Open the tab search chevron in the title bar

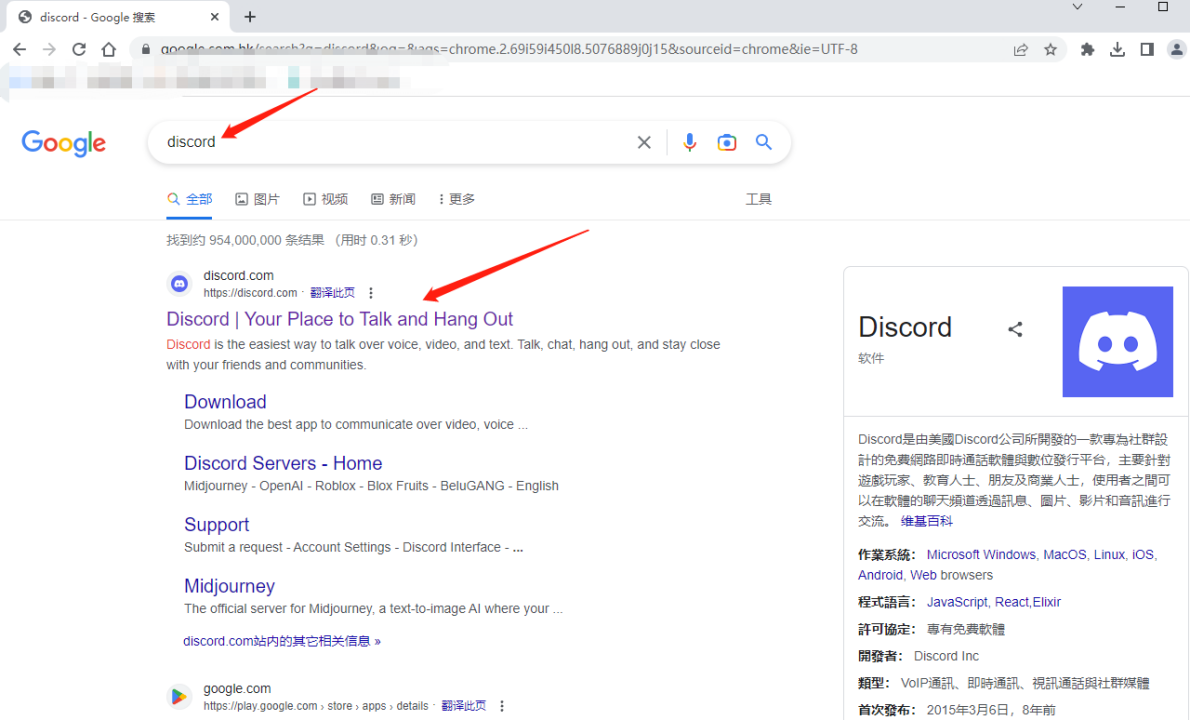[1077, 7]
